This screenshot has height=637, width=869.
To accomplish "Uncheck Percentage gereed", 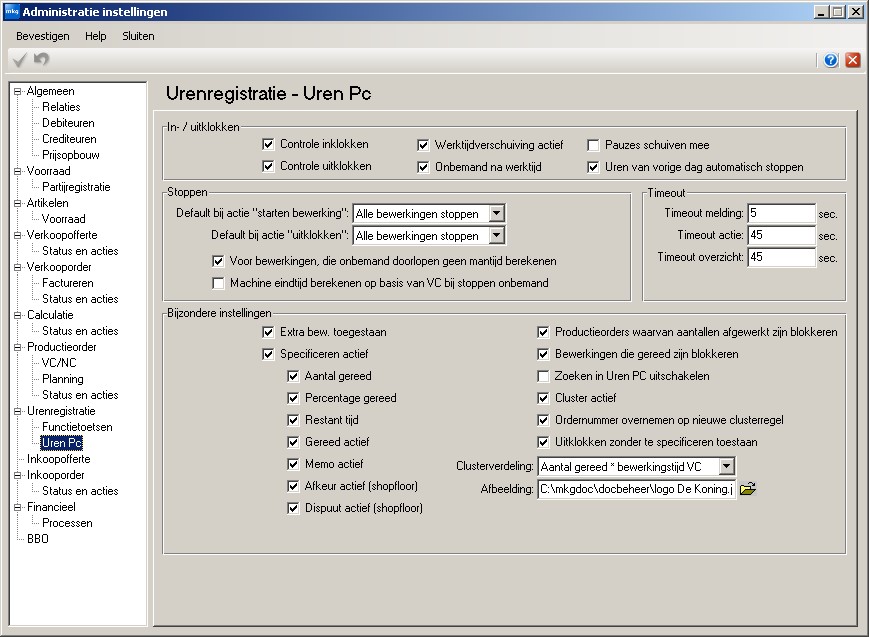I will (293, 398).
